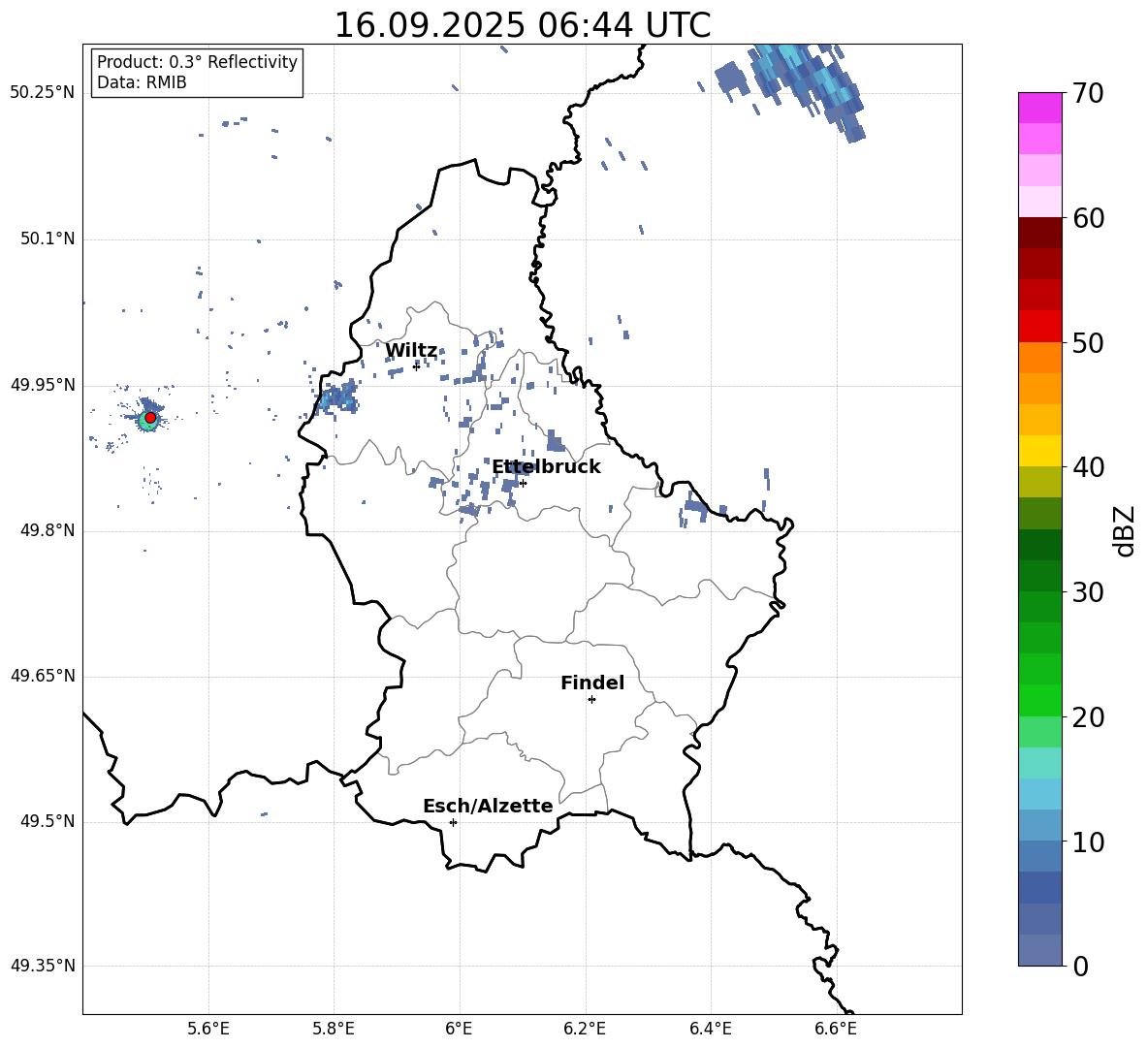Click the 60 value on colorbar

(1088, 218)
